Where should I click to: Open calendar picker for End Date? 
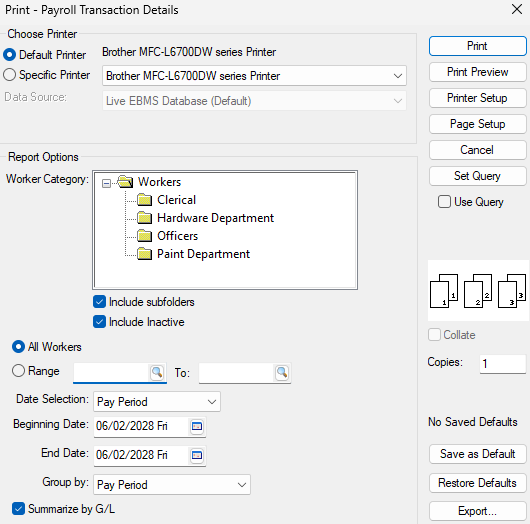197,455
